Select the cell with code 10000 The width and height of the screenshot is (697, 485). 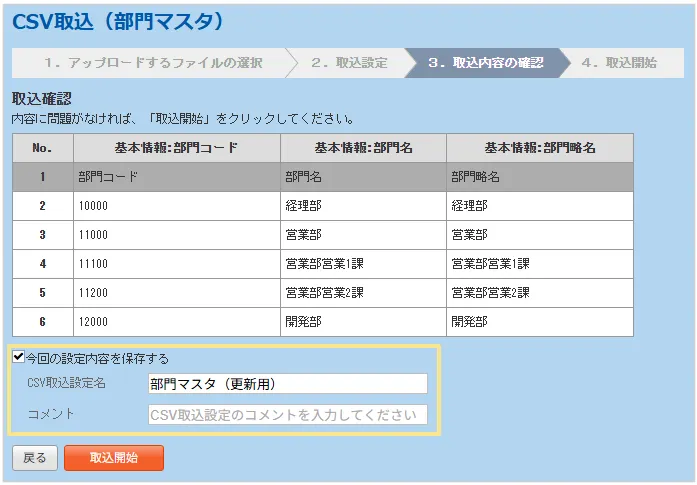point(176,206)
